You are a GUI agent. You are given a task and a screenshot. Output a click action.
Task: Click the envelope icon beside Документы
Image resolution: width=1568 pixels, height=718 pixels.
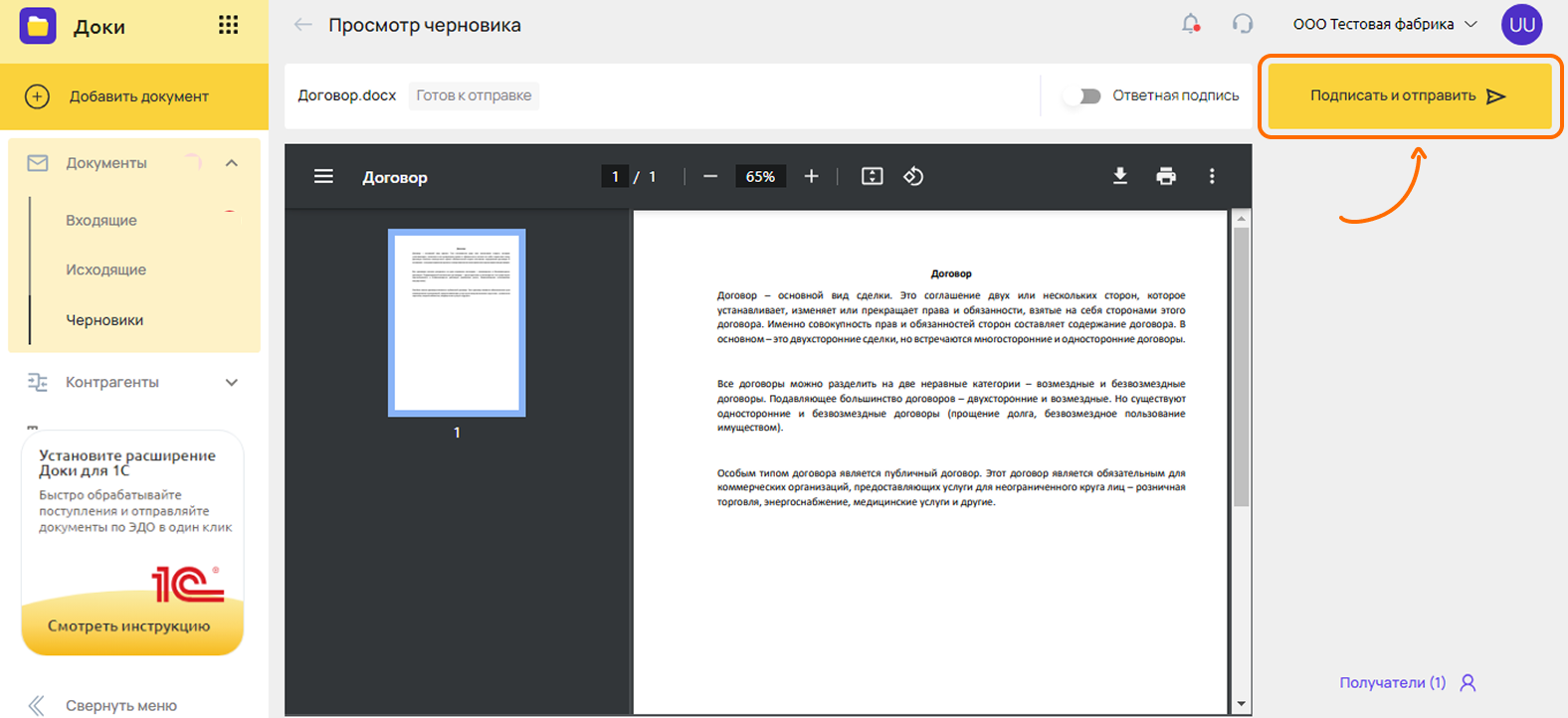click(38, 163)
